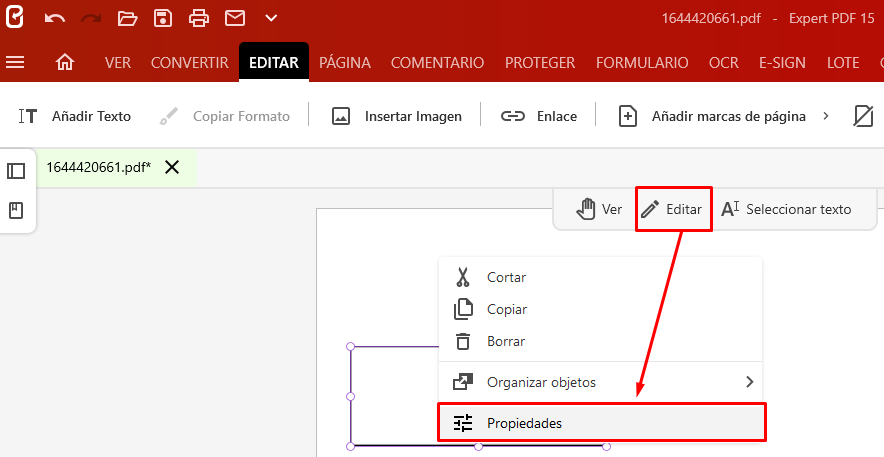The image size is (884, 457).
Task: Click Añadir marcas de página
Action: coord(712,116)
